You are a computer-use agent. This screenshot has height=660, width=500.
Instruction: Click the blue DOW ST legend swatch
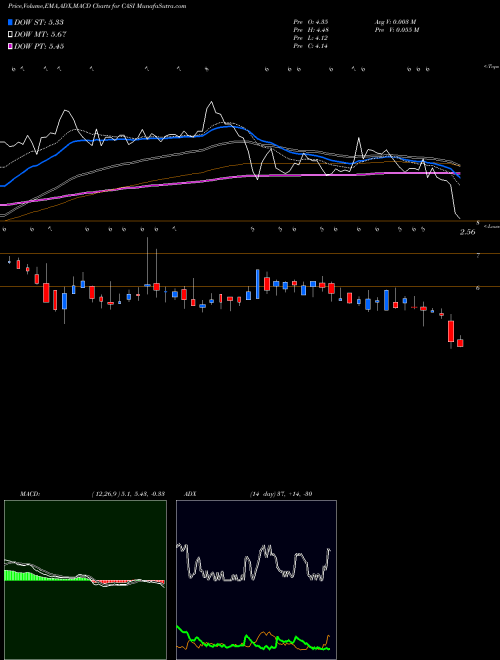[10, 22]
